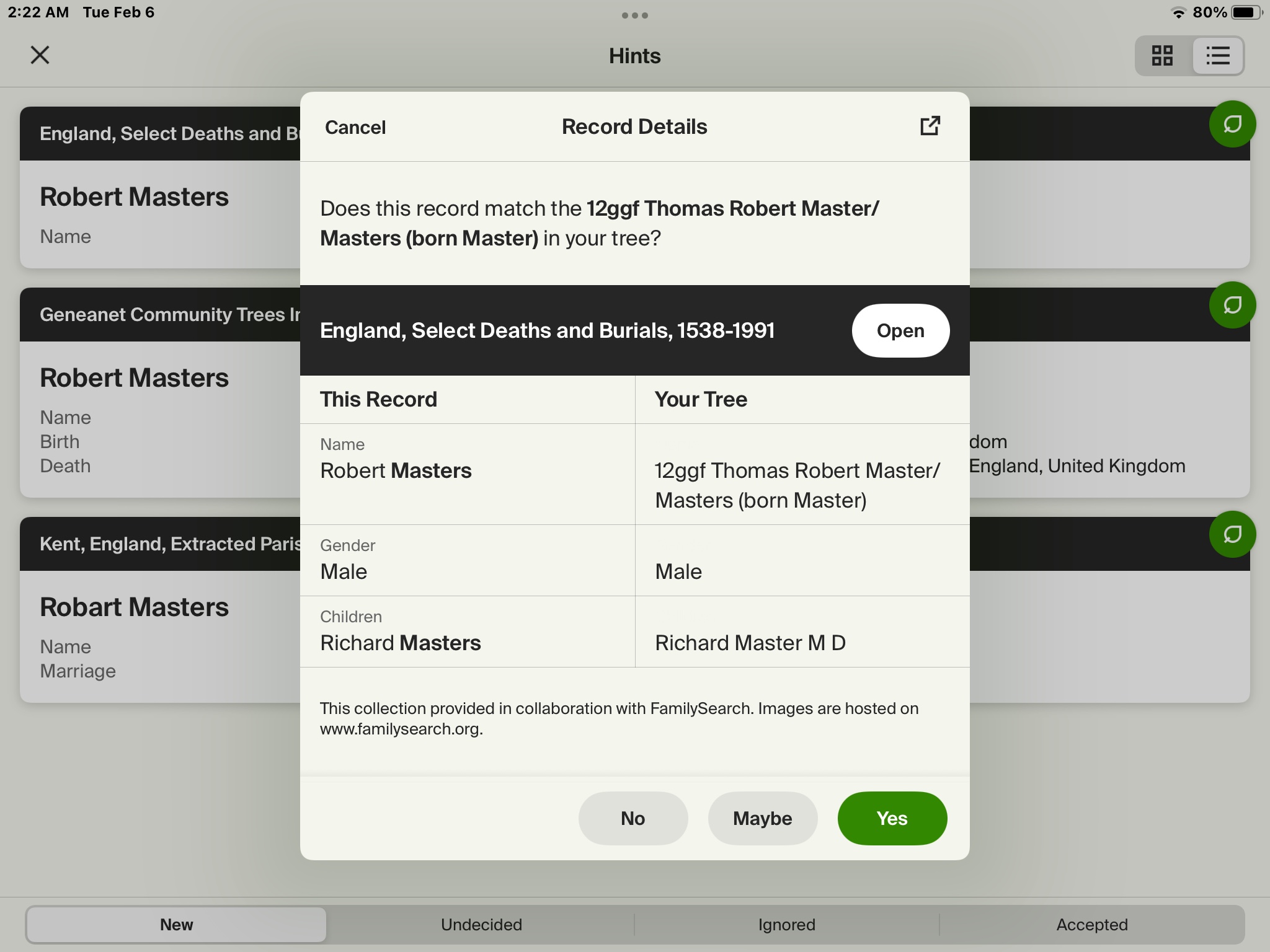The image size is (1270, 952).
Task: Tap green leaf hint icon on first card
Action: click(1232, 124)
